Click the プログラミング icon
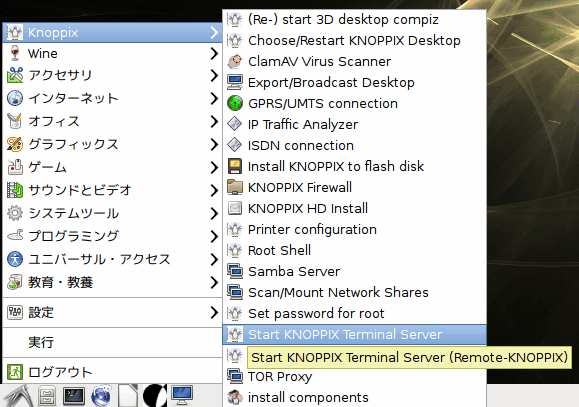The image size is (579, 407). tap(15, 235)
